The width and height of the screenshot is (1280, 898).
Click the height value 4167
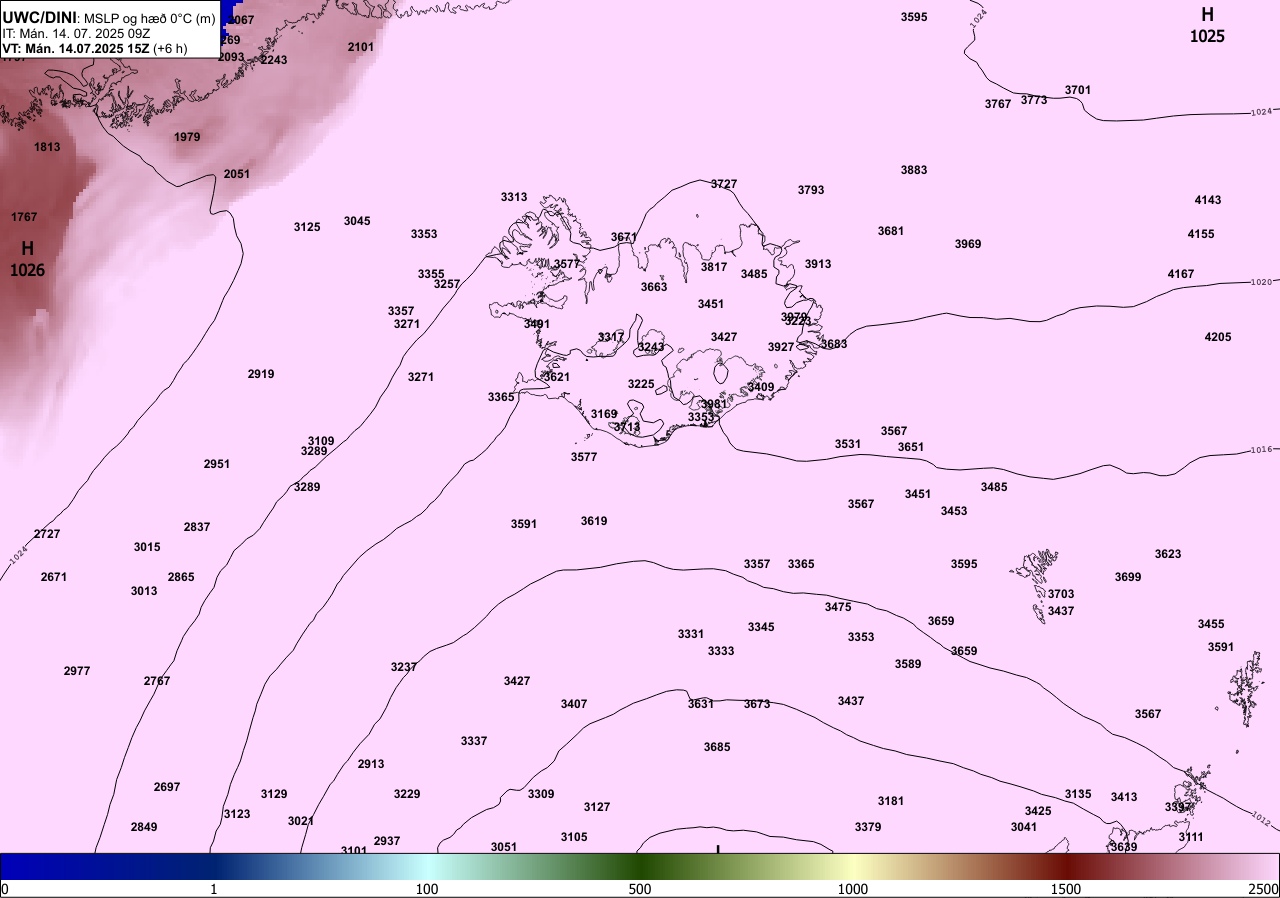[1181, 274]
